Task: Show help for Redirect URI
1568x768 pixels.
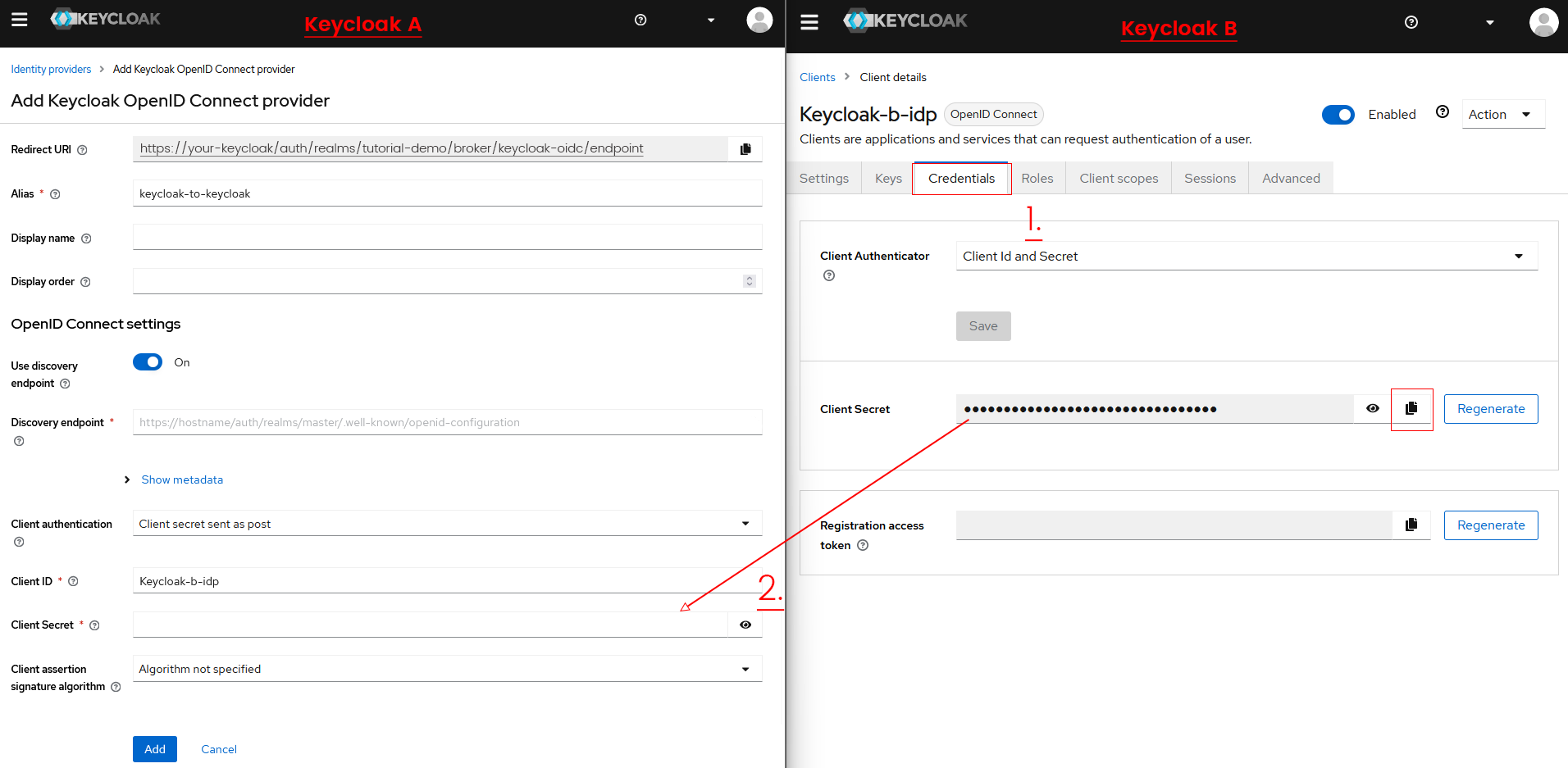Action: pyautogui.click(x=82, y=150)
